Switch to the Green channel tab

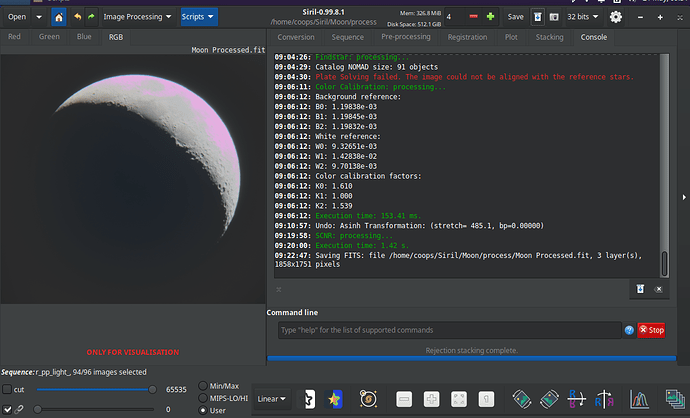pyautogui.click(x=49, y=37)
